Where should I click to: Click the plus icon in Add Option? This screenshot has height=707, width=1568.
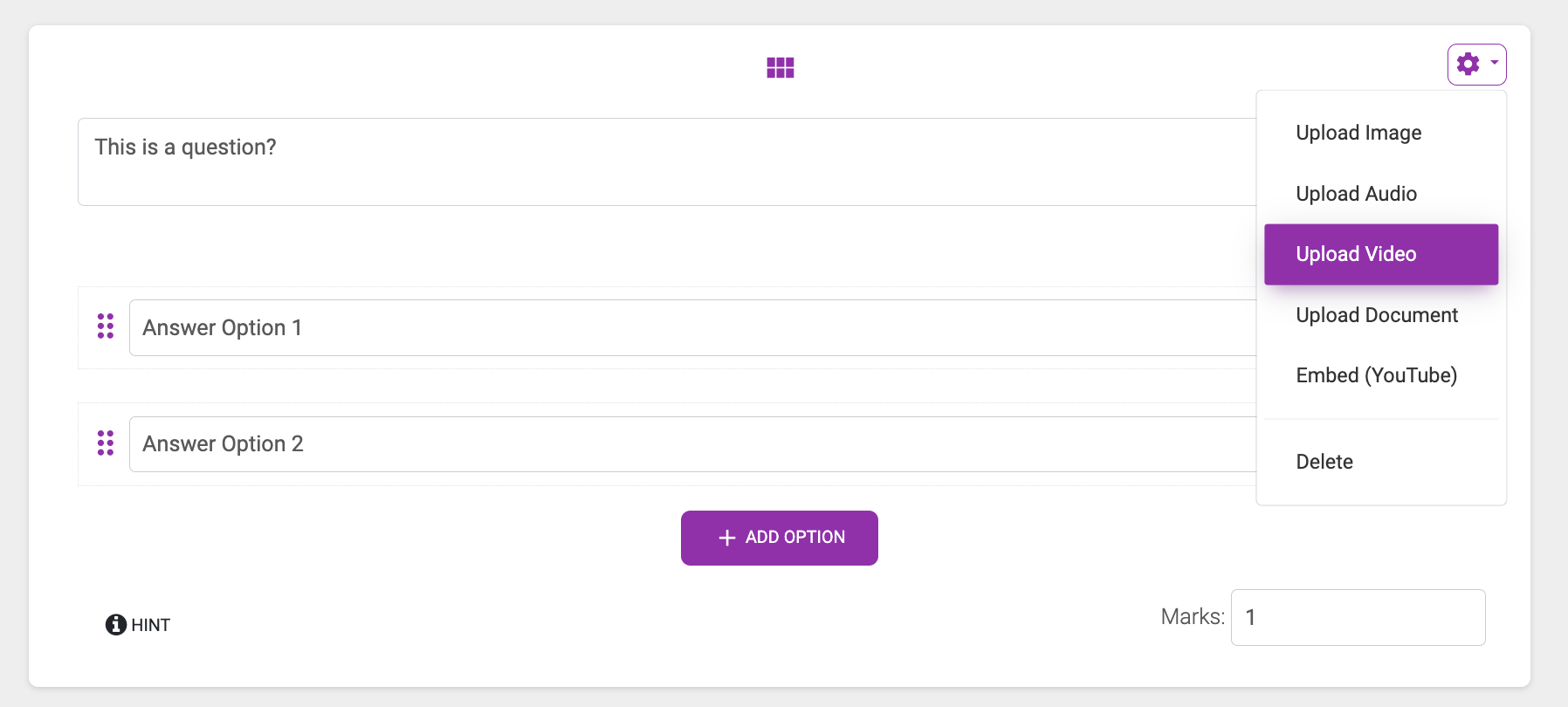pyautogui.click(x=726, y=538)
